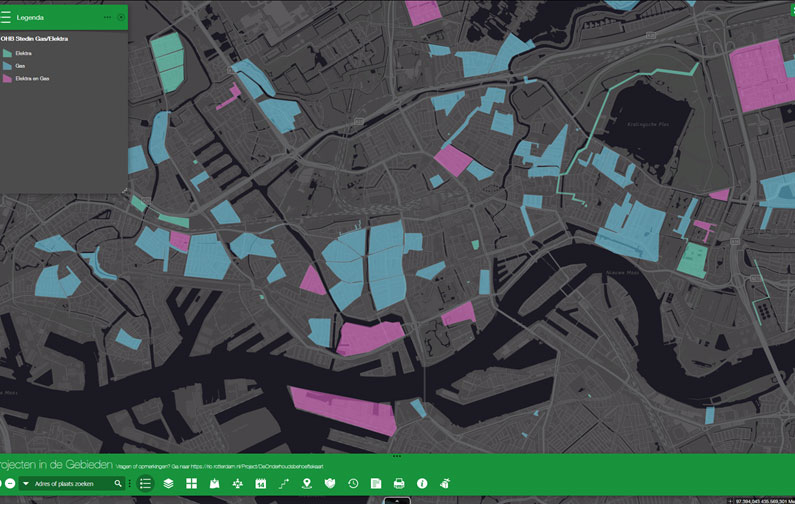The image size is (795, 505).
Task: Click the search magnifier button
Action: (x=118, y=484)
